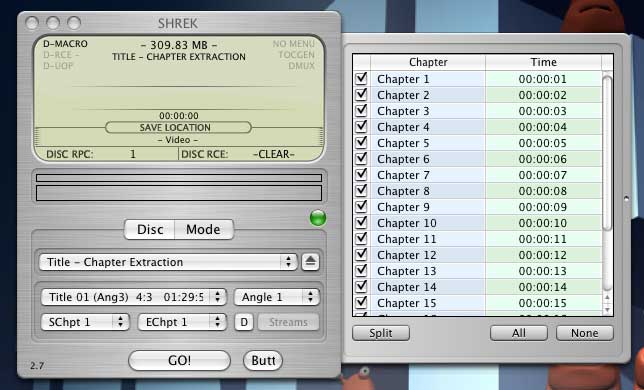Click the chapter list scroll-up arrow

pyautogui.click(x=607, y=297)
